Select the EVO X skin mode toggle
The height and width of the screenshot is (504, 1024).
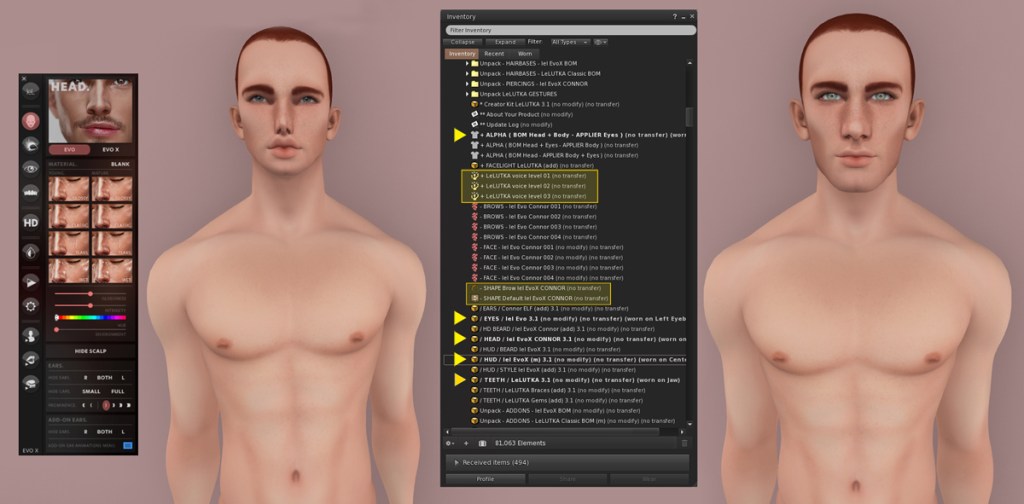click(x=110, y=149)
